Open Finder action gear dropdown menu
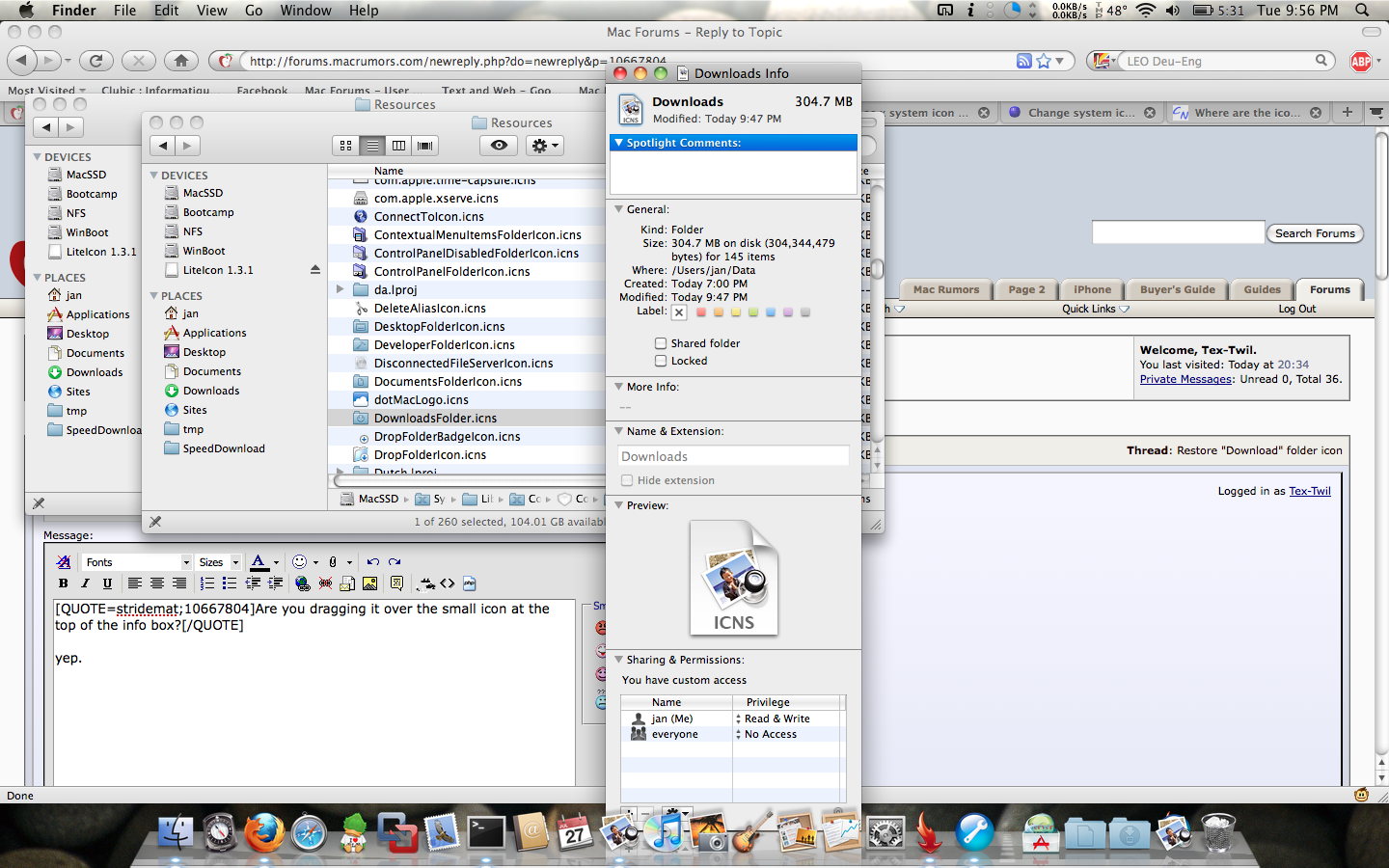Viewport: 1389px width, 868px height. click(x=545, y=146)
